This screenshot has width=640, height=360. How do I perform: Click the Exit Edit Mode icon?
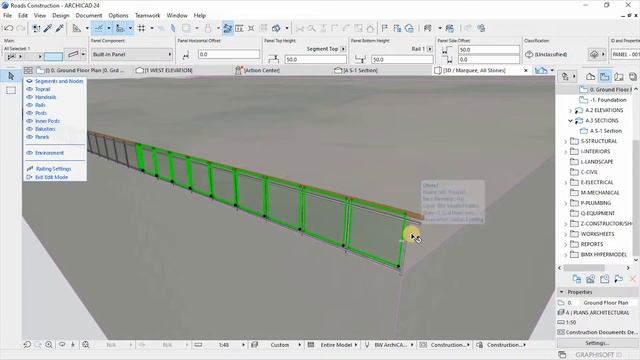click(x=29, y=177)
